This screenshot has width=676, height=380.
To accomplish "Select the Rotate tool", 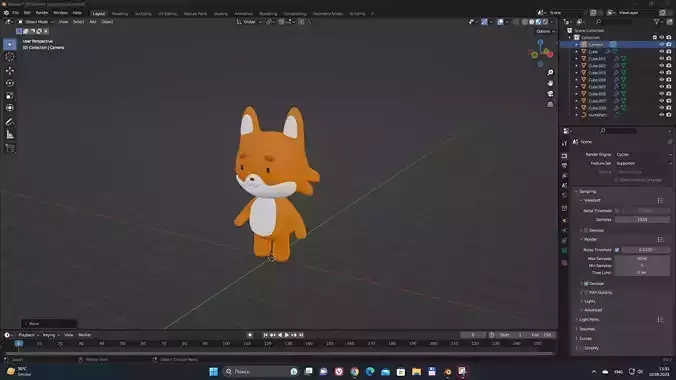I will click(9, 83).
